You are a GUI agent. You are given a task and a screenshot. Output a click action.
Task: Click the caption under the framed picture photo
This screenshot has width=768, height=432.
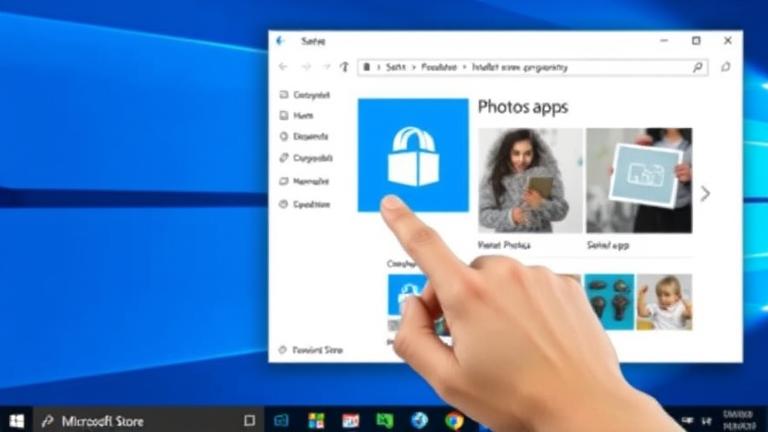click(608, 245)
